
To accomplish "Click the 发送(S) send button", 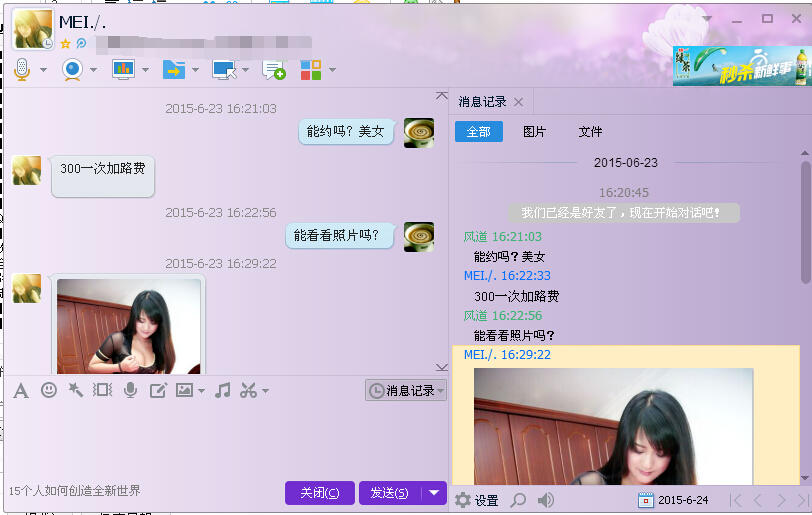I will click(389, 493).
